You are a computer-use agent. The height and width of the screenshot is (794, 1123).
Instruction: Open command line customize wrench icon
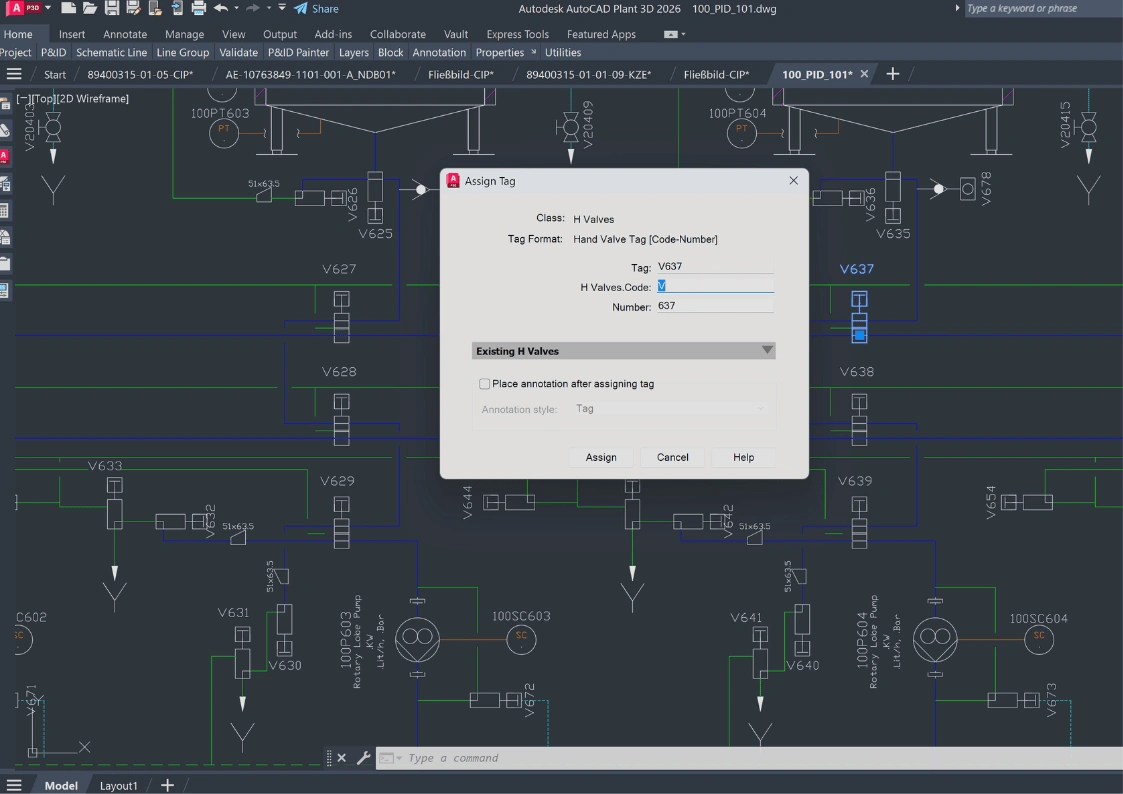click(x=363, y=757)
